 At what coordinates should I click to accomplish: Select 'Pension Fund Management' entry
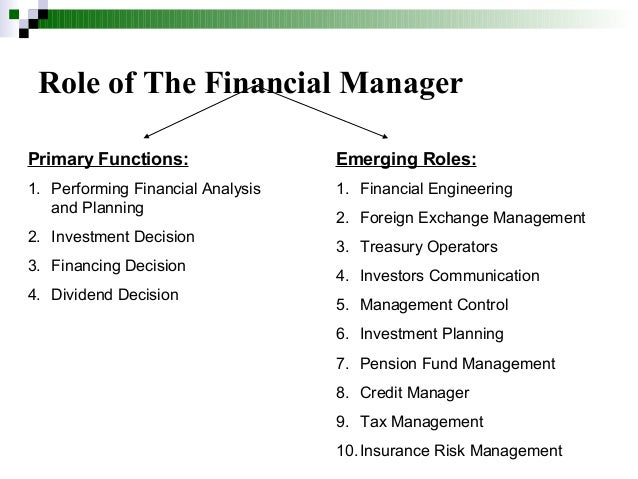457,363
